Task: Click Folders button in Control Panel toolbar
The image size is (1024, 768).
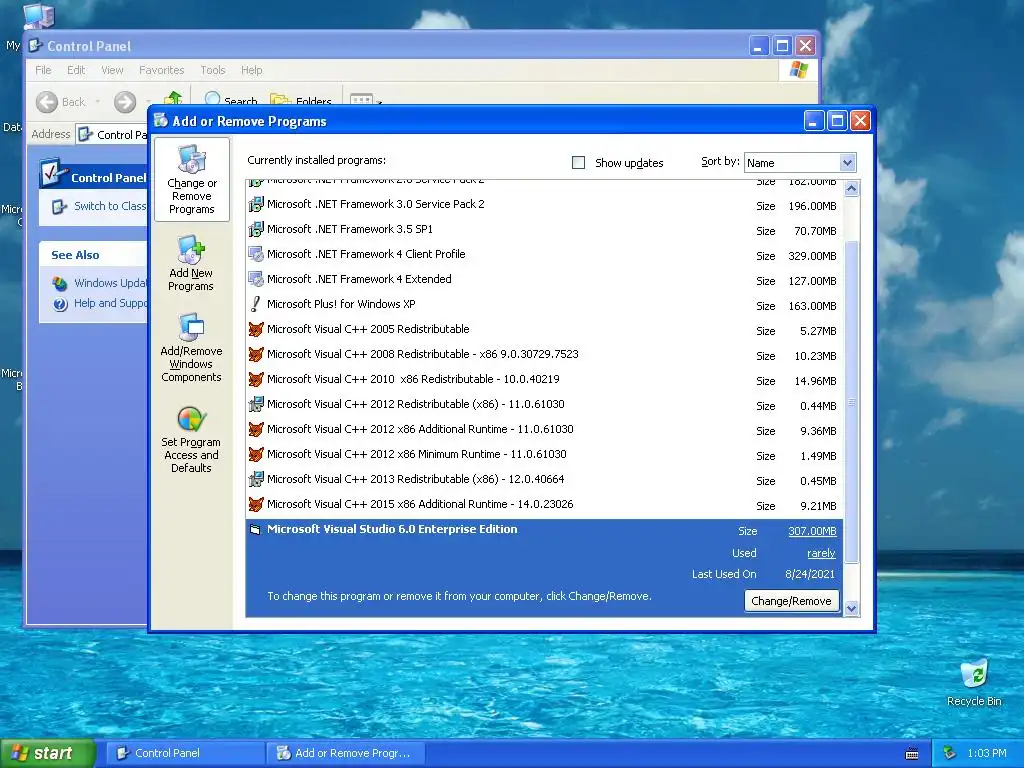Action: (302, 99)
